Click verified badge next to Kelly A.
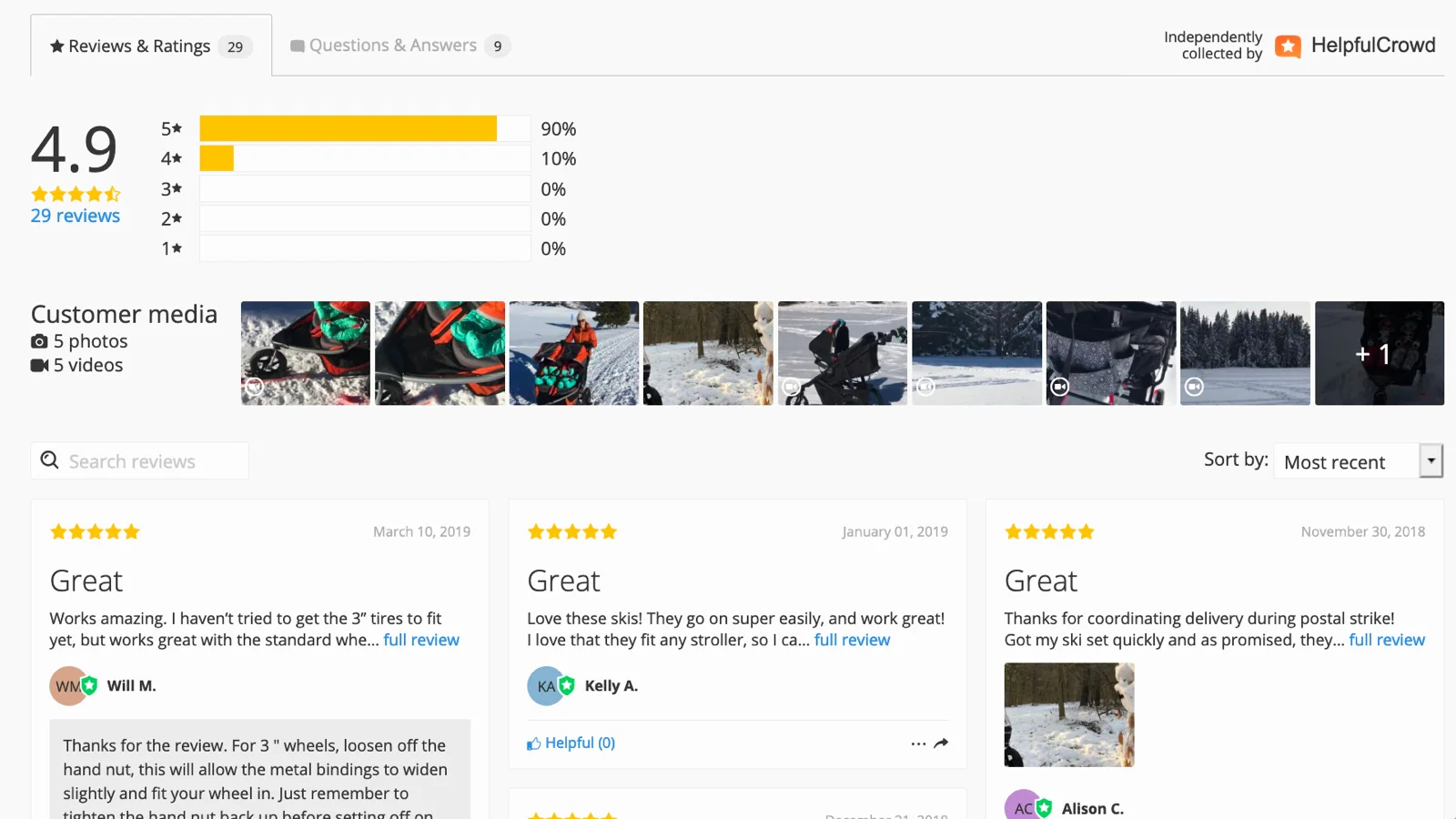 pyautogui.click(x=567, y=685)
